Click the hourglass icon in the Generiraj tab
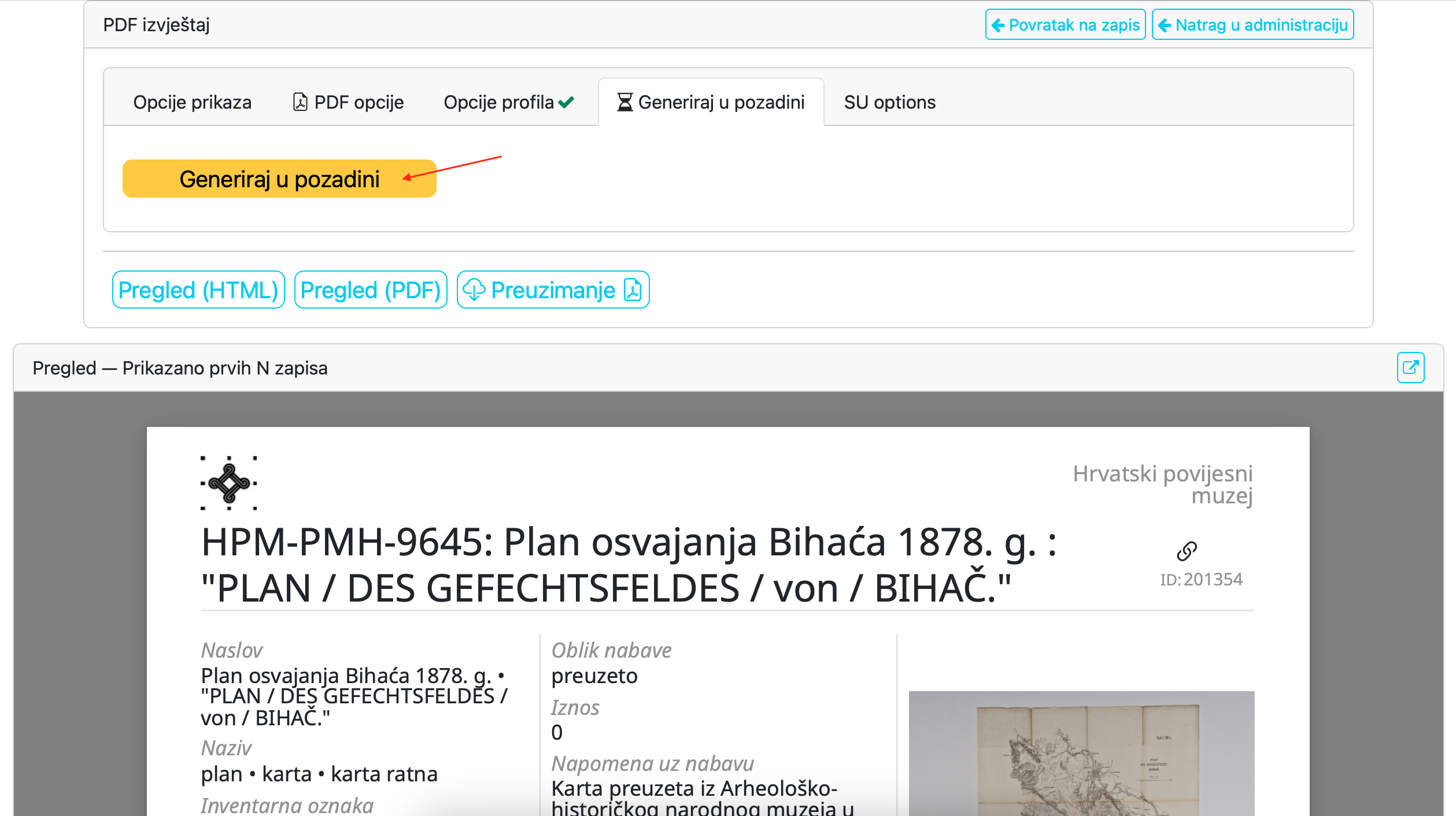Image resolution: width=1456 pixels, height=816 pixels. point(624,102)
